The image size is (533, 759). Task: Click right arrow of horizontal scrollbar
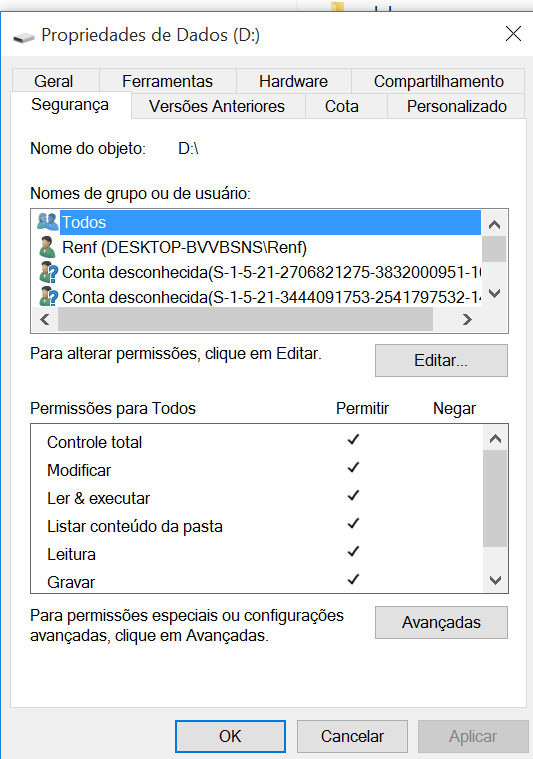click(467, 319)
